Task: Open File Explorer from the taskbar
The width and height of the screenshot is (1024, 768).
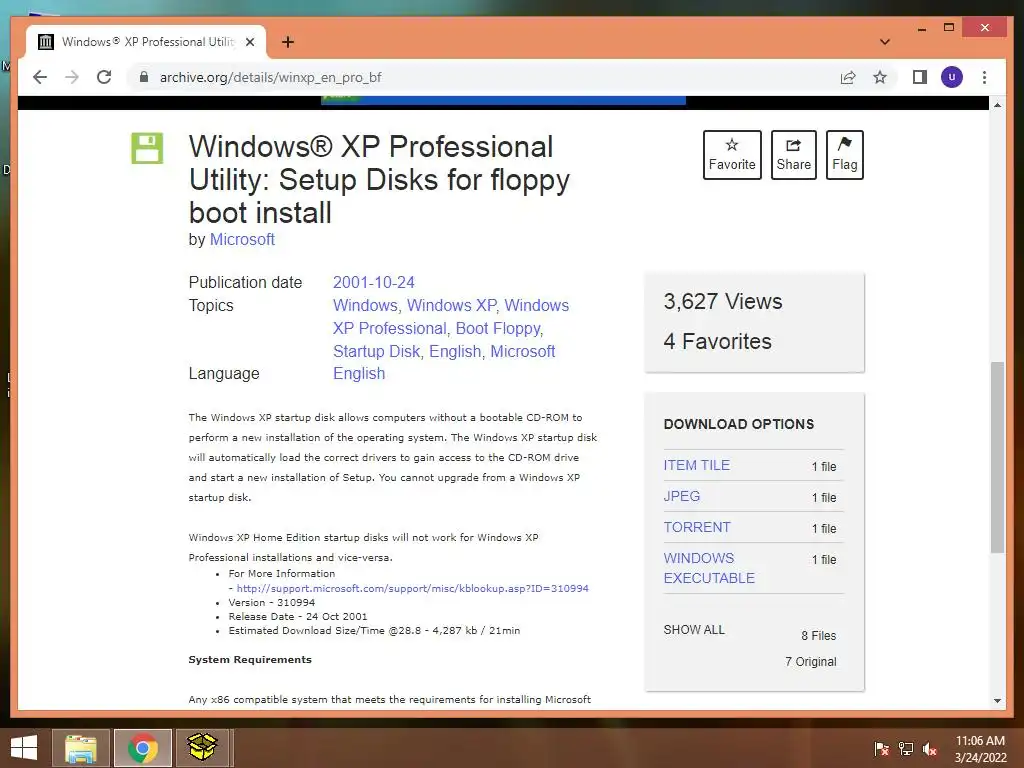Action: pos(80,748)
